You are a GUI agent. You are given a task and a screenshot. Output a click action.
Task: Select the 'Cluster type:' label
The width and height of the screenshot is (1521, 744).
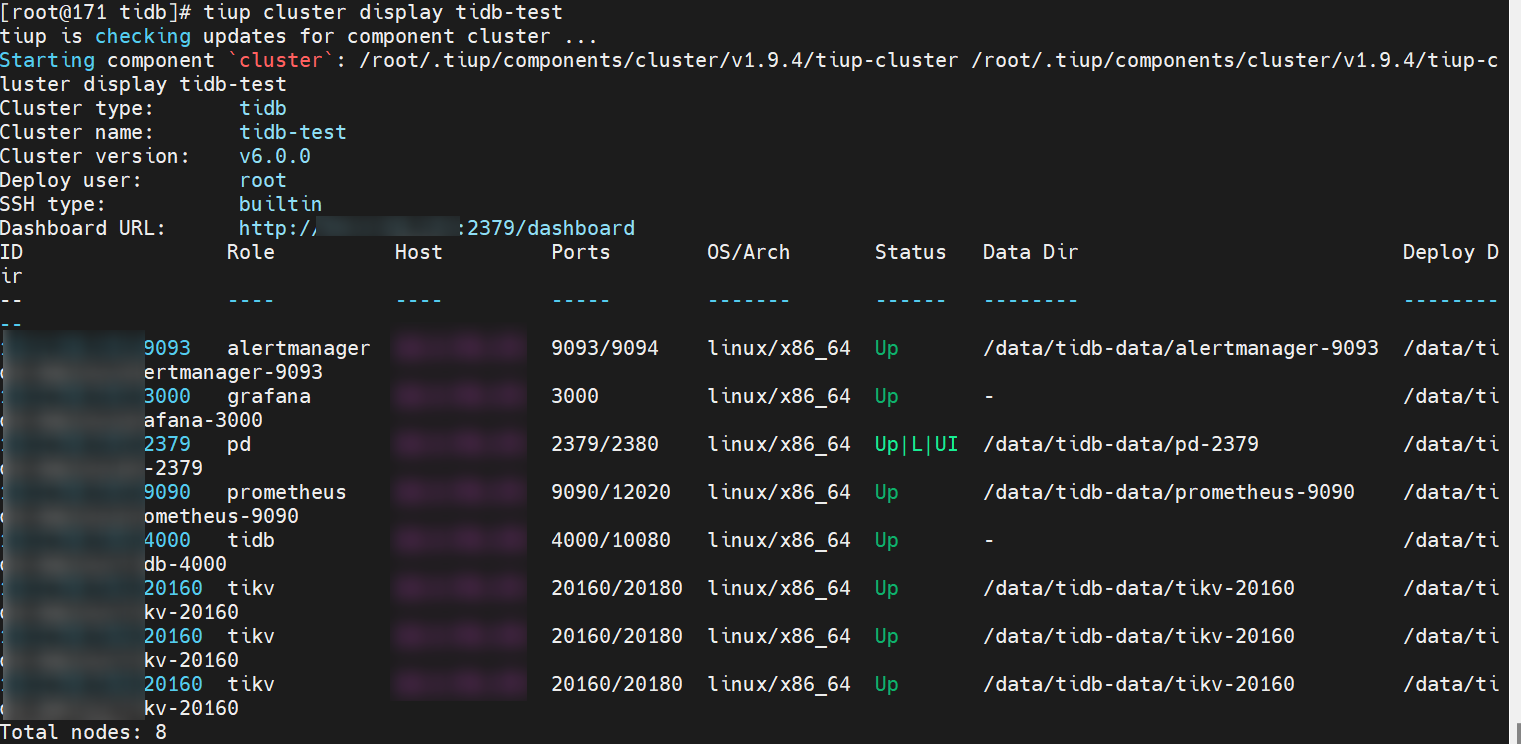78,108
